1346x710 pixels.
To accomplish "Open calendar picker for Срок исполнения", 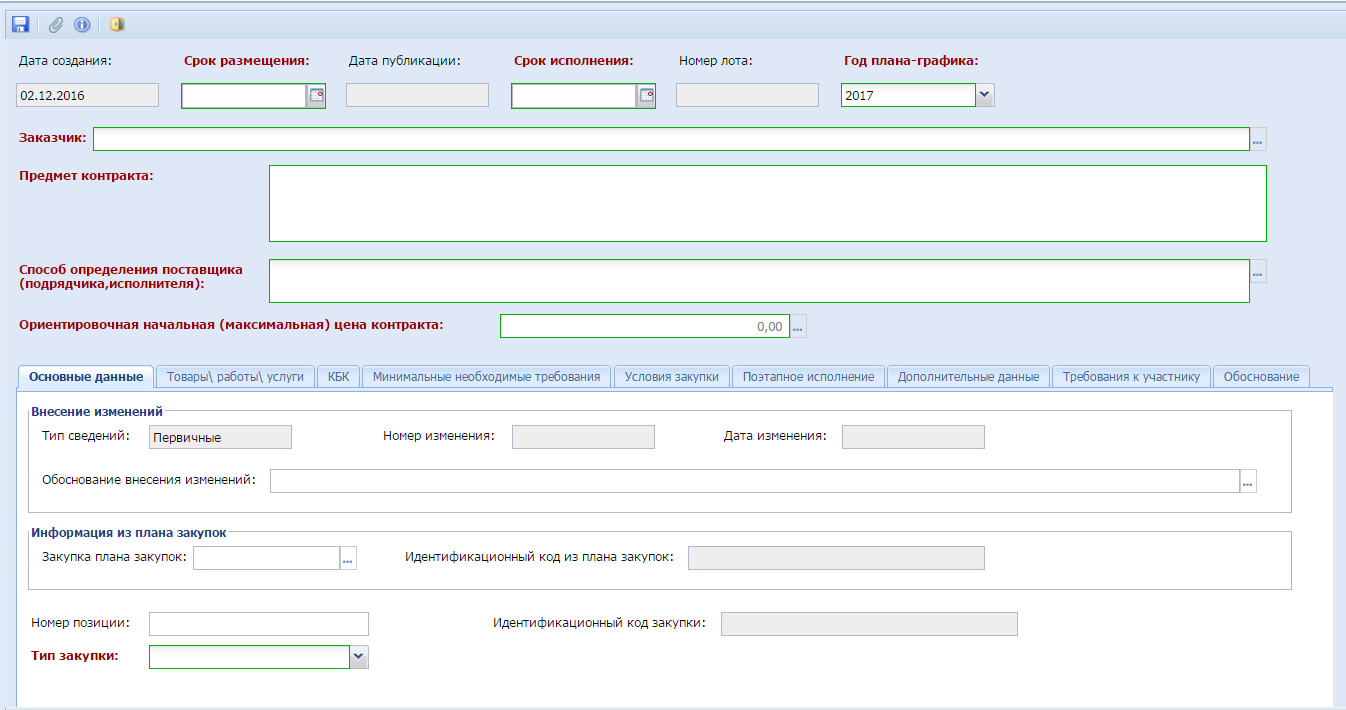I will 646,95.
